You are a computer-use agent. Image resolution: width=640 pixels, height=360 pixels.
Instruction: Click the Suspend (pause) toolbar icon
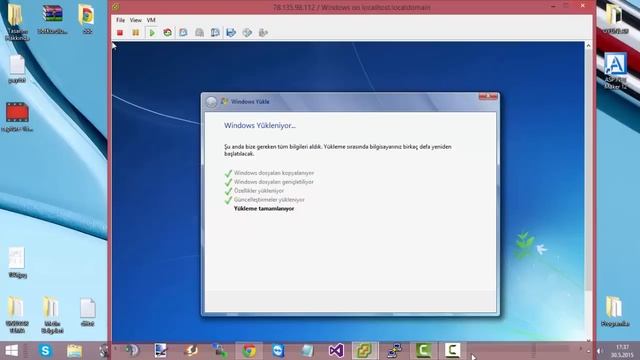pos(136,33)
